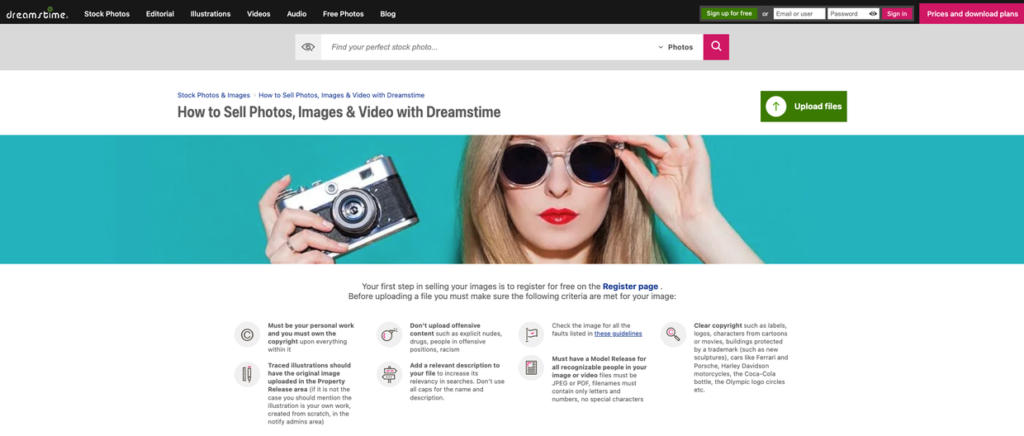This screenshot has height=436, width=1024.
Task: Click the Email or user field
Action: pyautogui.click(x=799, y=14)
